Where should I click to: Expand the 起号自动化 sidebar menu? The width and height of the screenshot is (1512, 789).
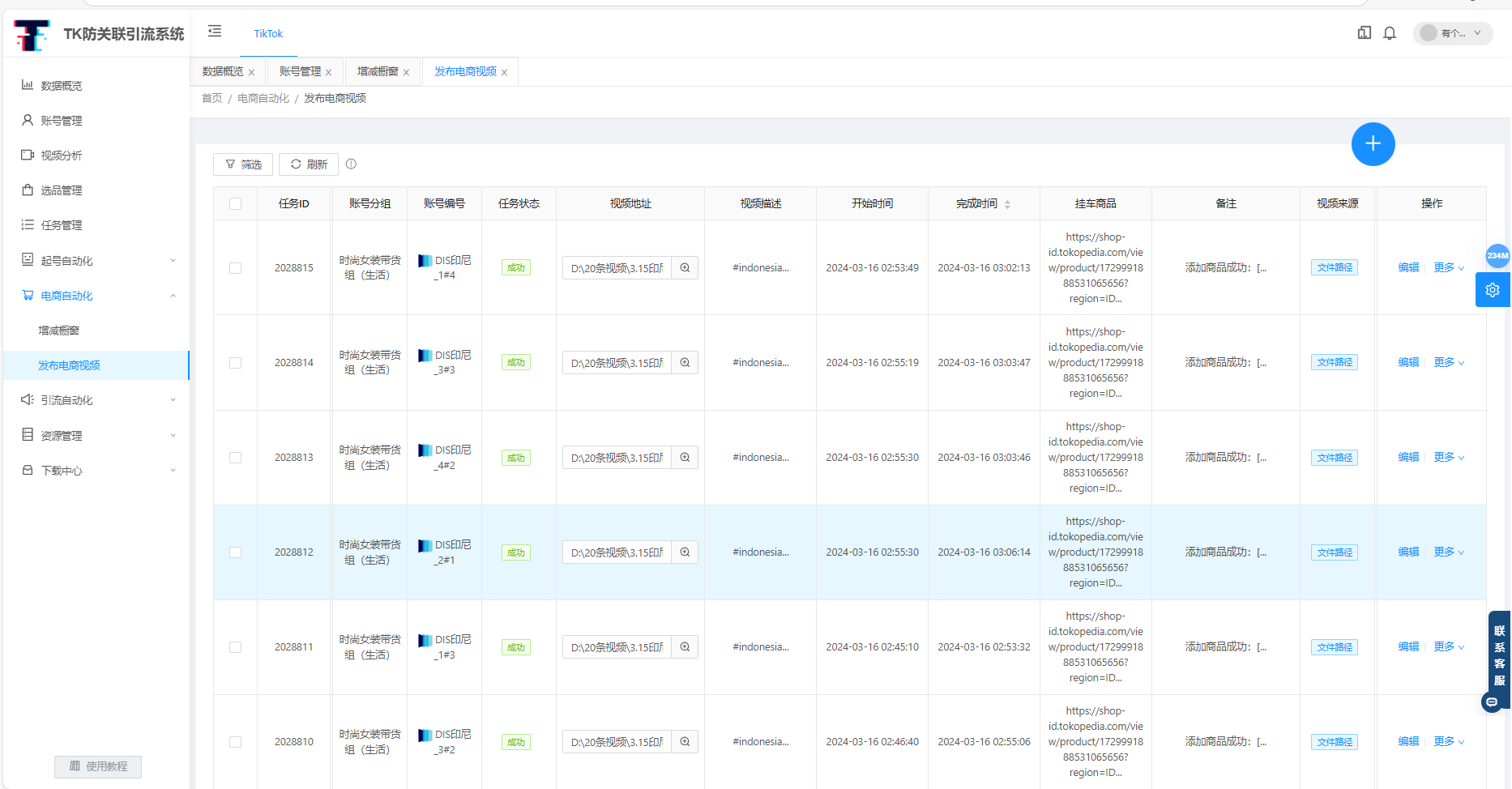click(x=97, y=261)
